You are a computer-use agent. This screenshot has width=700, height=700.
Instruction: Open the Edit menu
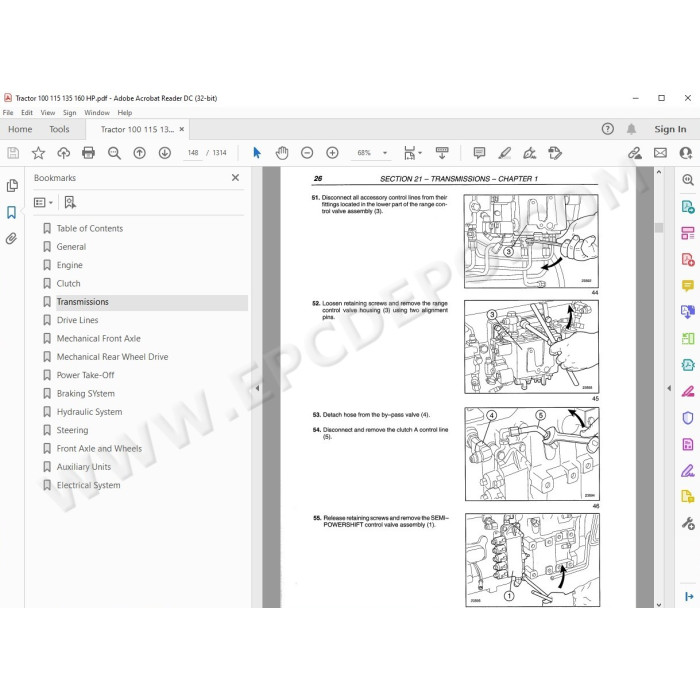(27, 112)
